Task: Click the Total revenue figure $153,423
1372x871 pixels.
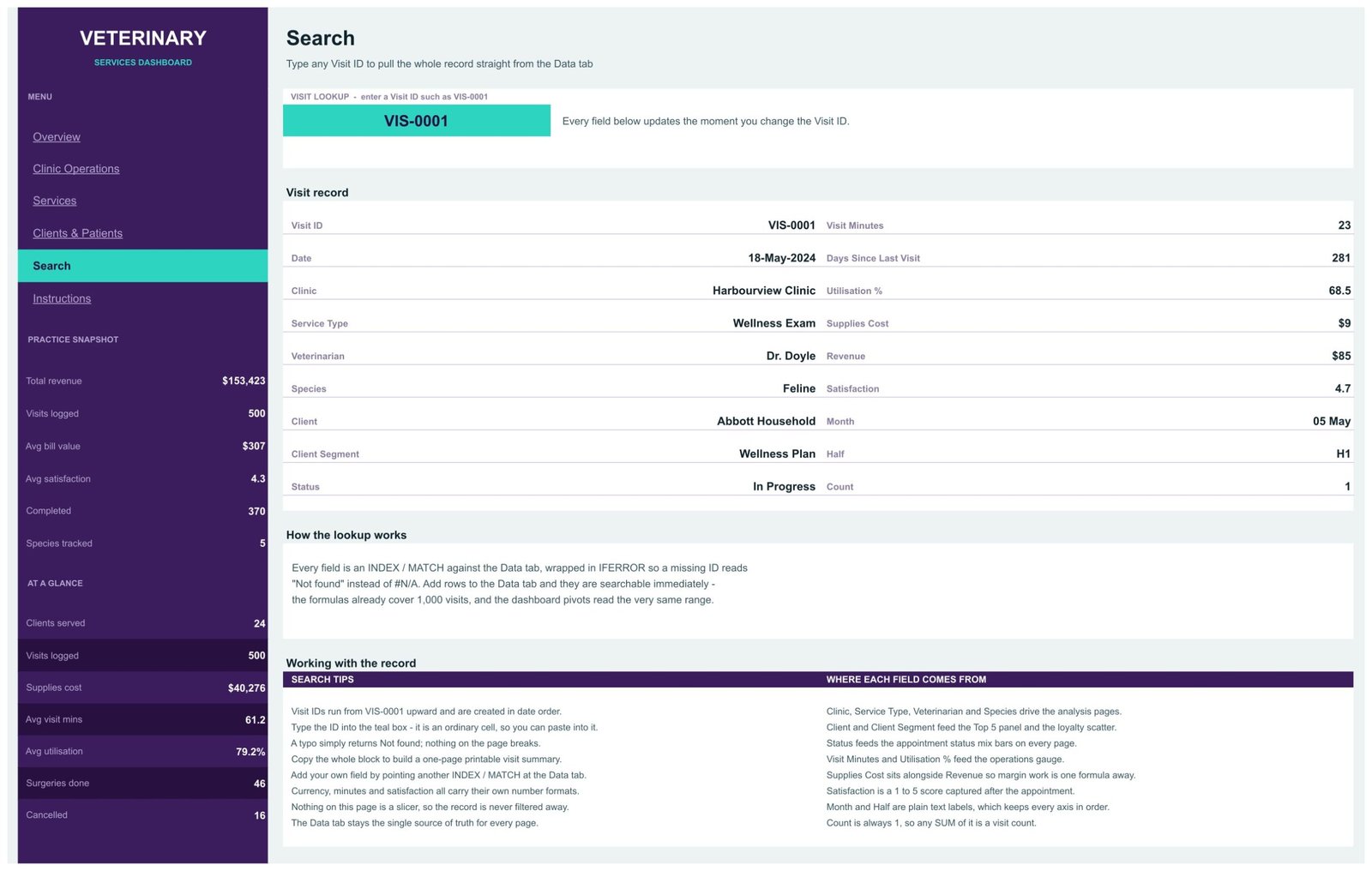Action: [244, 381]
